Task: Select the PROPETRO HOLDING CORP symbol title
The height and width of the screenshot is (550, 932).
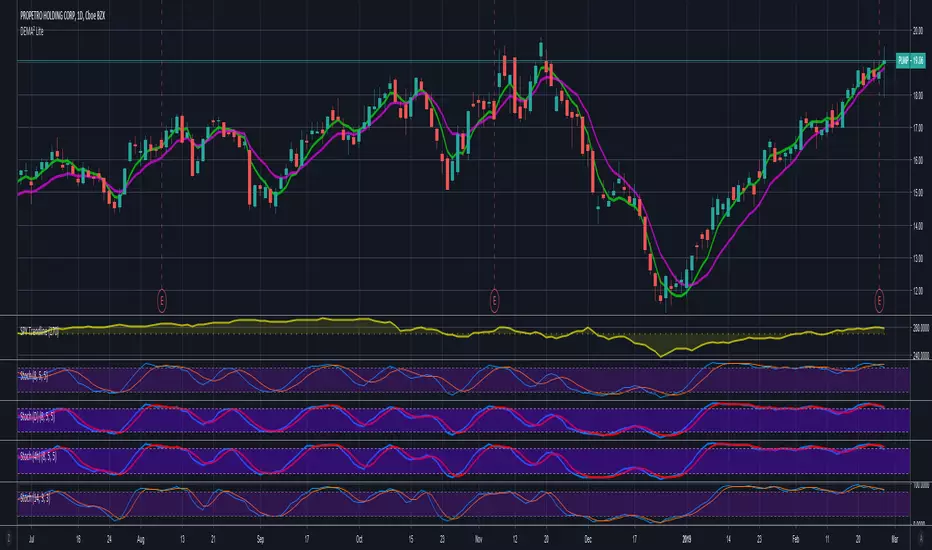Action: [x=63, y=16]
